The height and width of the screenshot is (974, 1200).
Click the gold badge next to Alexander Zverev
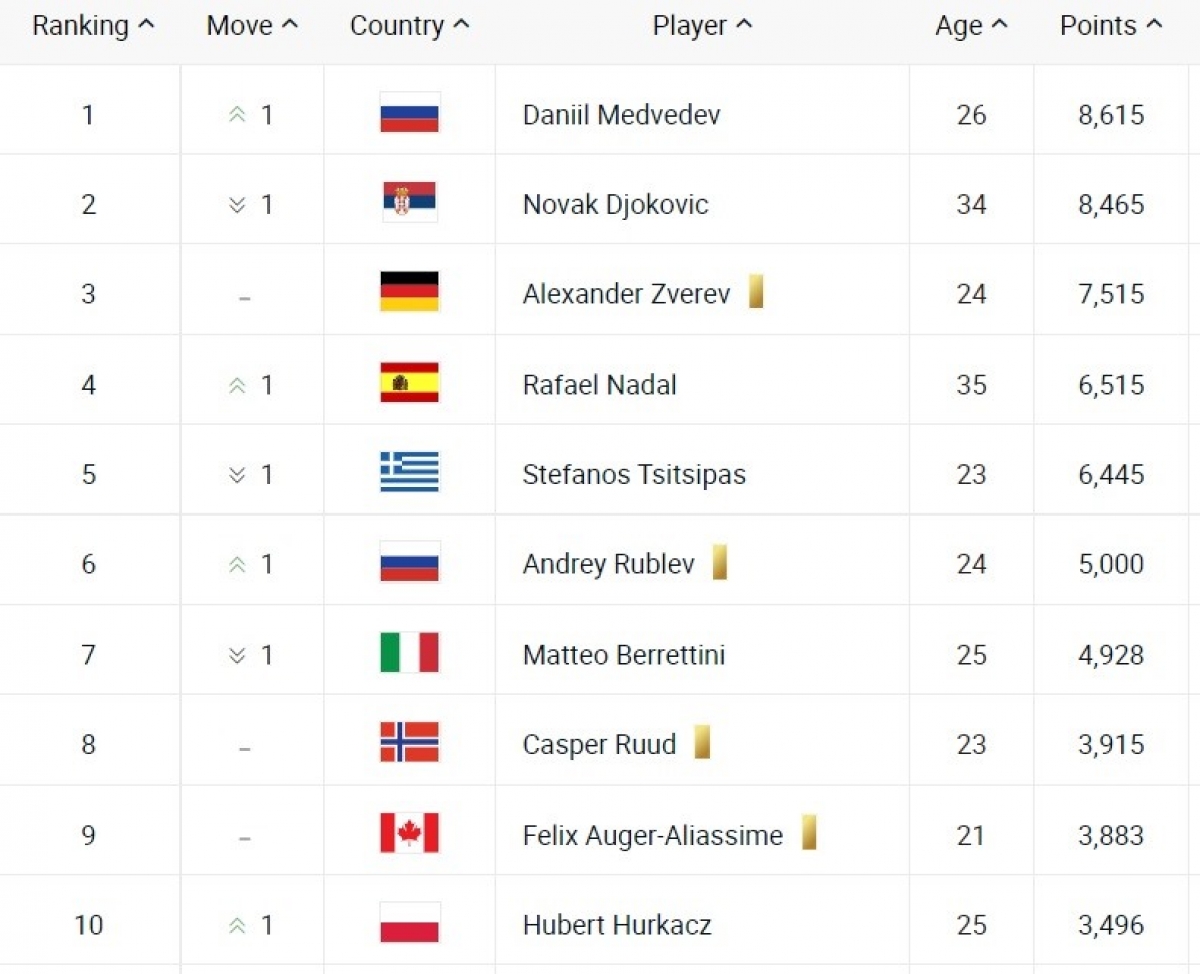coord(756,292)
